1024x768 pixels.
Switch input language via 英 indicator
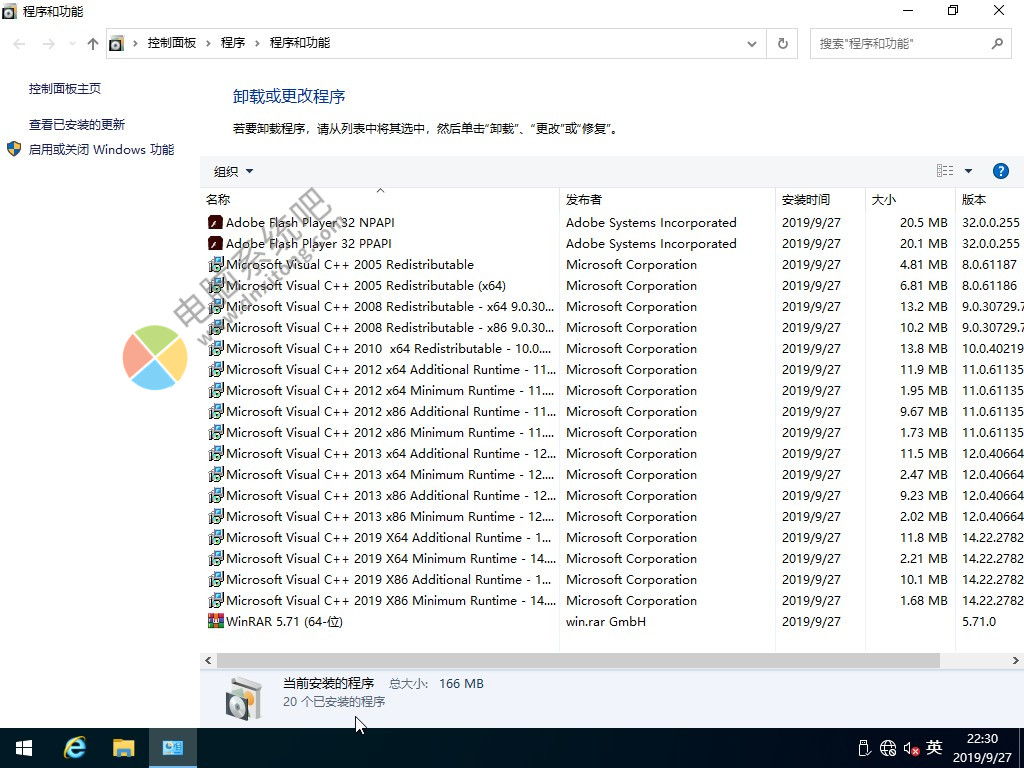935,747
